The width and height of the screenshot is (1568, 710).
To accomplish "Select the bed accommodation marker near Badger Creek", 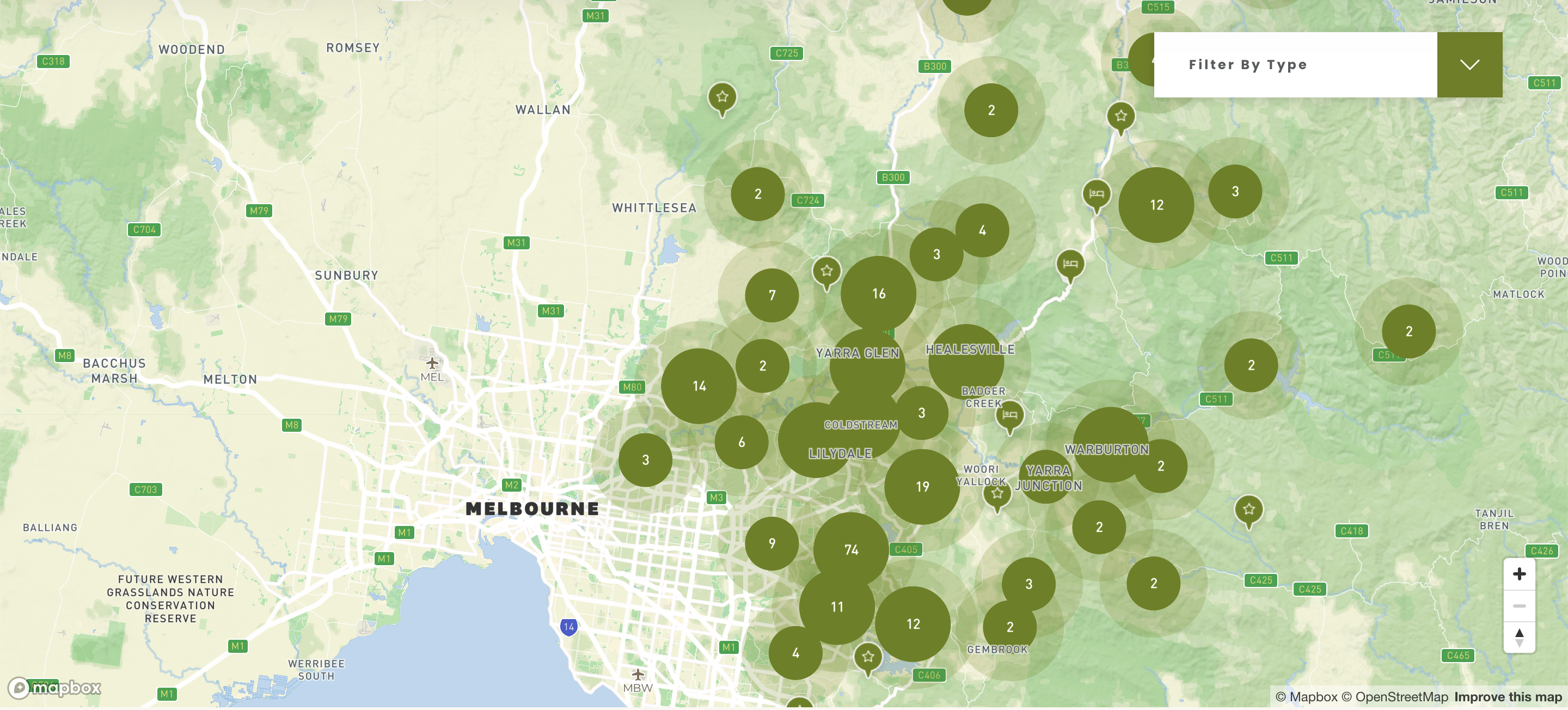I will [1009, 417].
